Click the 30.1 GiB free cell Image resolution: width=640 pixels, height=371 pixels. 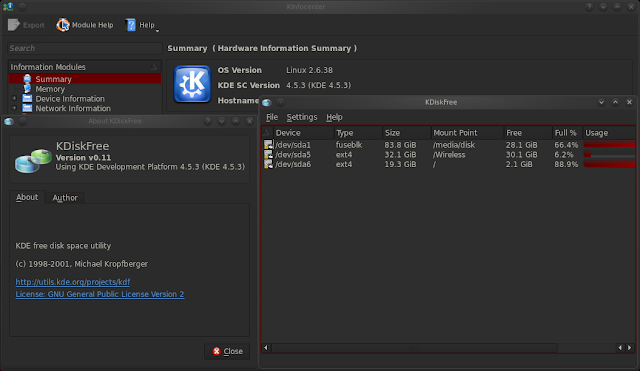(x=522, y=155)
